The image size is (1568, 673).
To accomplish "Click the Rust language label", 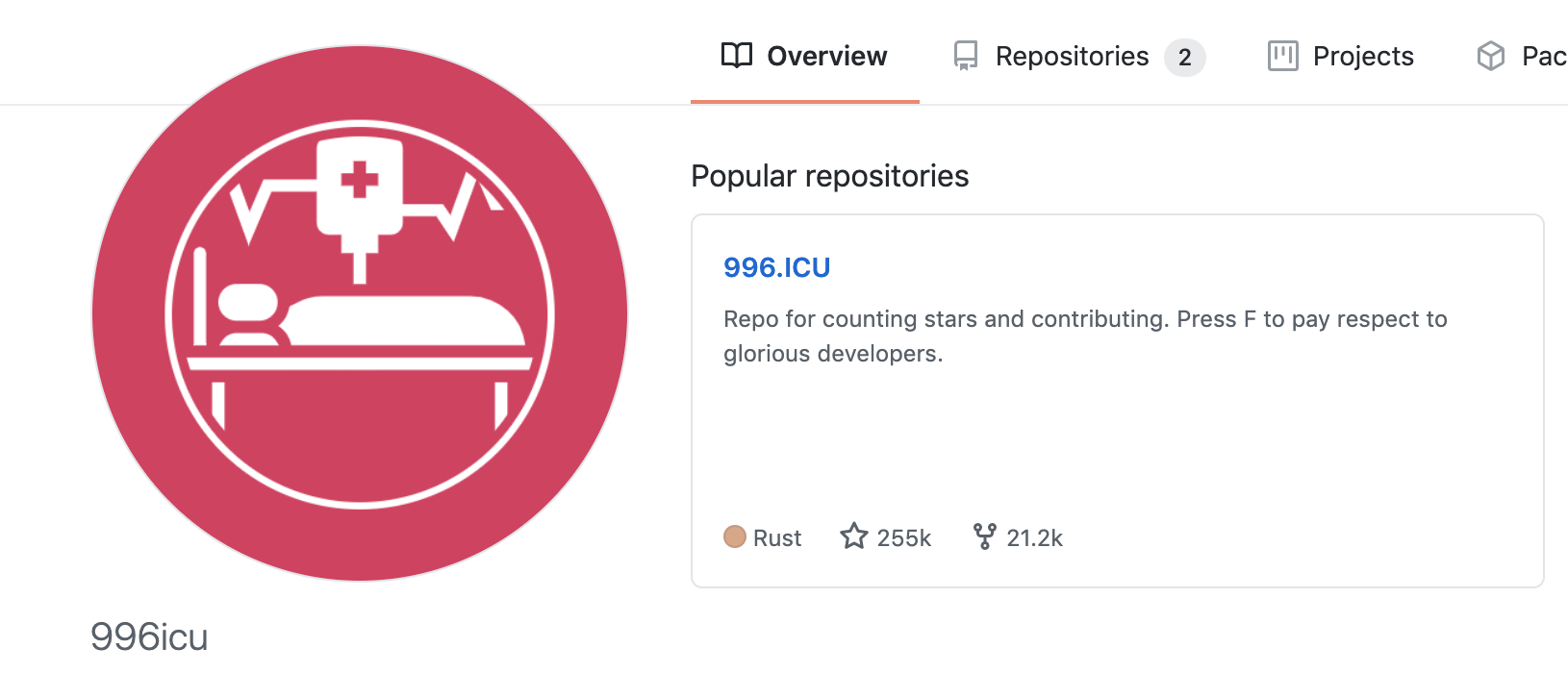I will tap(777, 537).
